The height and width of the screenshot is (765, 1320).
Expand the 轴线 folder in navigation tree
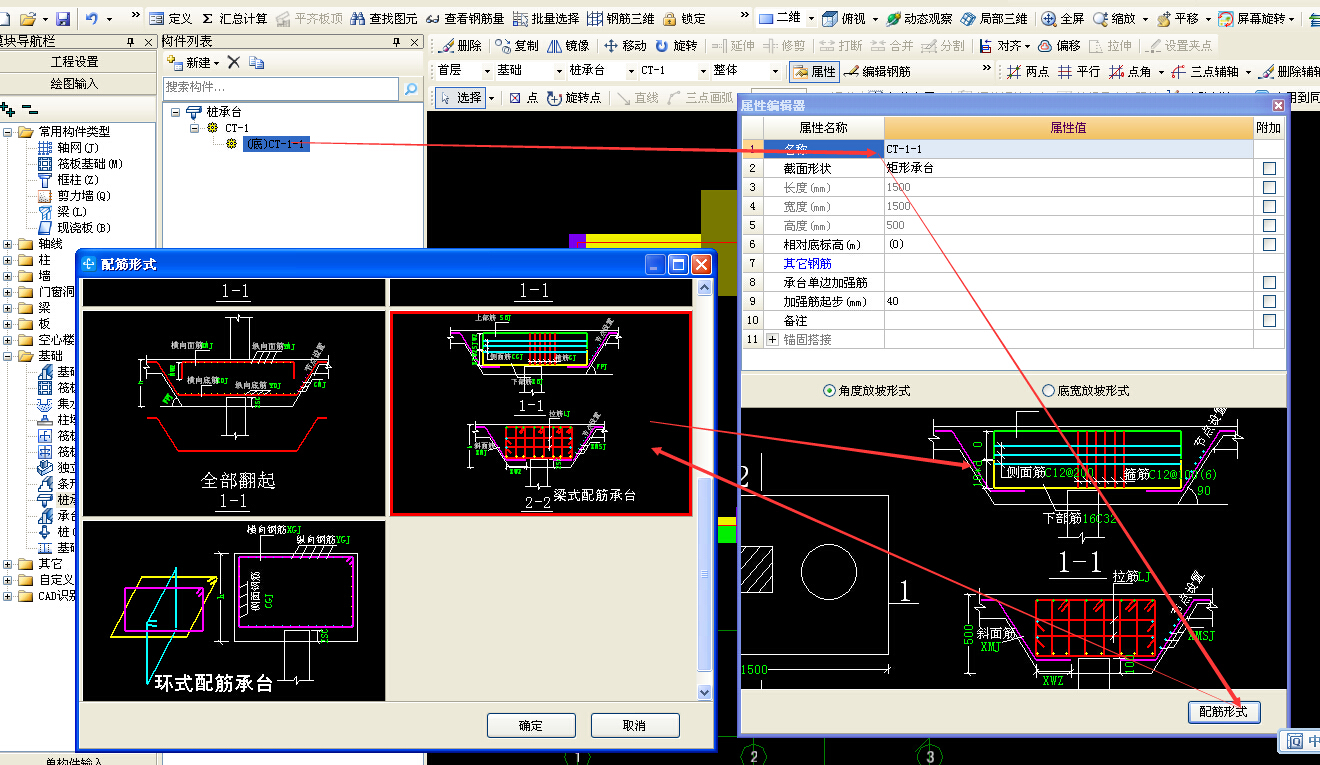point(8,244)
